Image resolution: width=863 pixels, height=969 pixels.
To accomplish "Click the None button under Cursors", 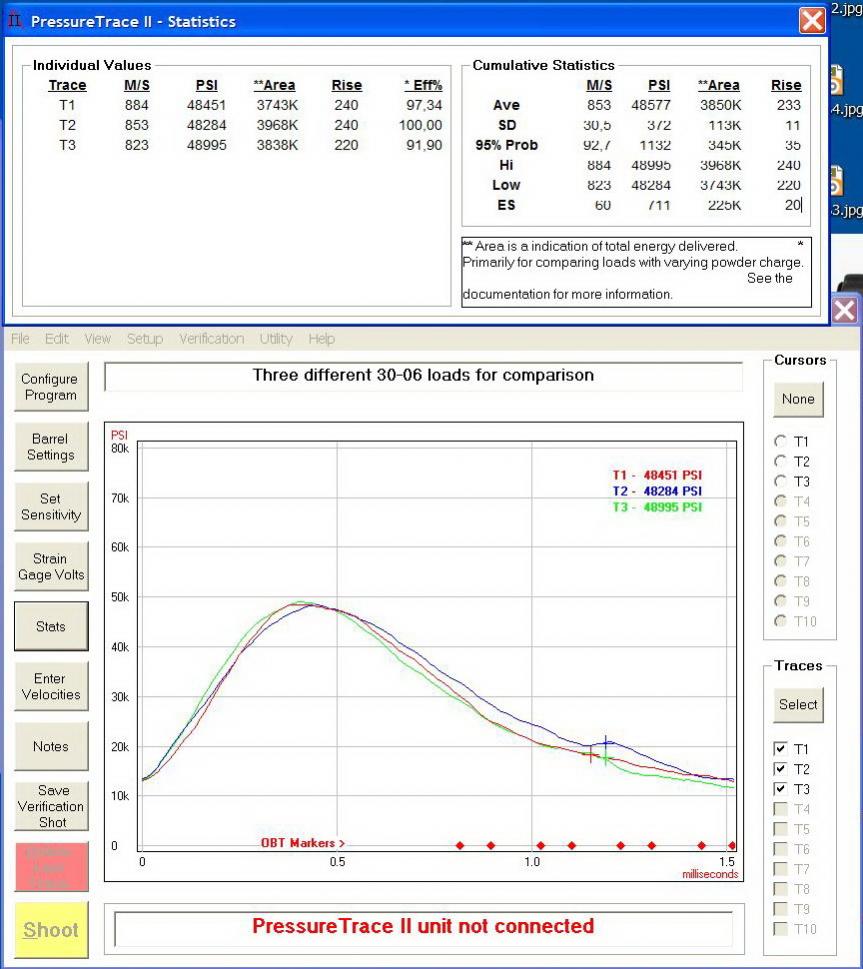I will [x=798, y=399].
